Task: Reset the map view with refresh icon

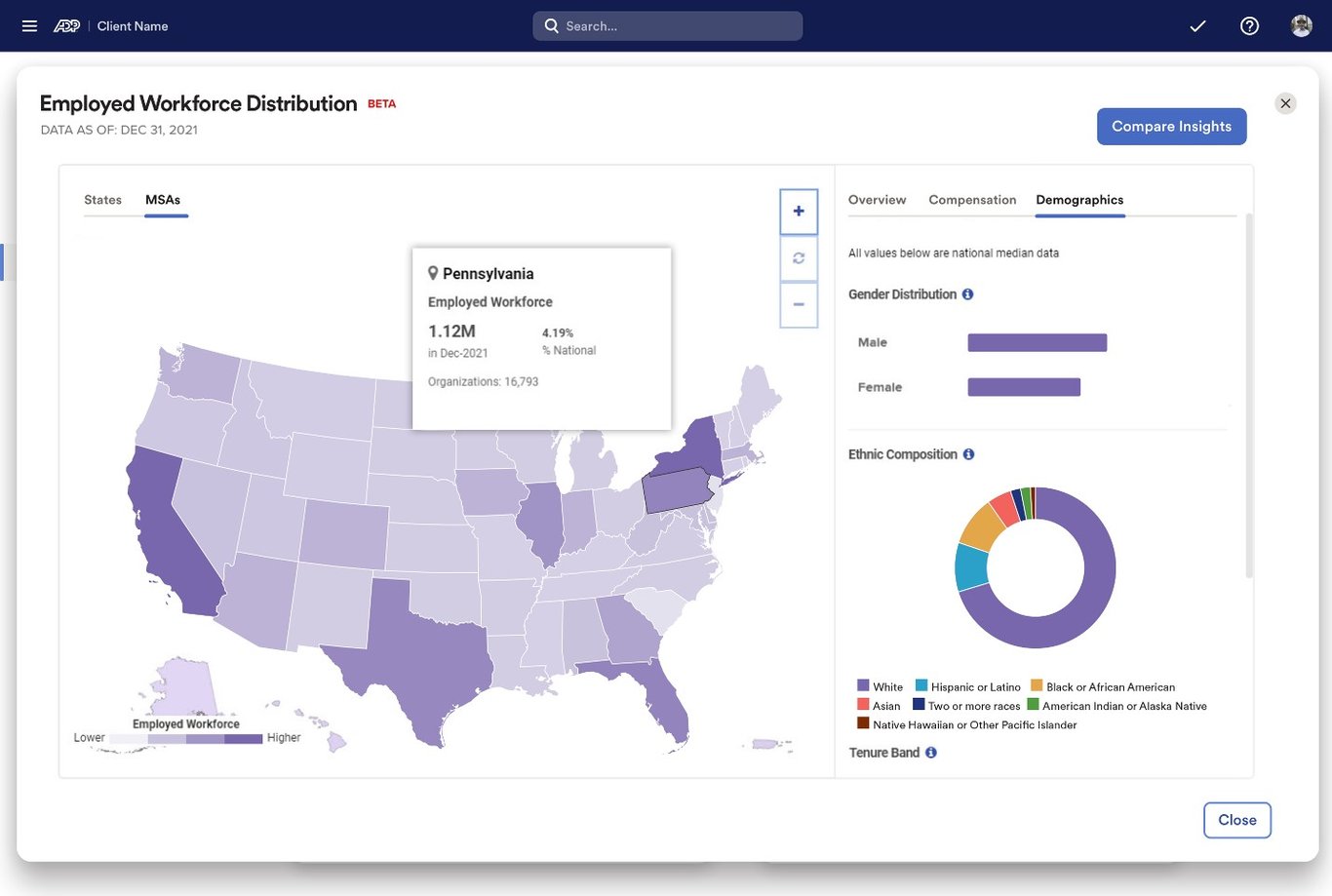Action: (799, 258)
